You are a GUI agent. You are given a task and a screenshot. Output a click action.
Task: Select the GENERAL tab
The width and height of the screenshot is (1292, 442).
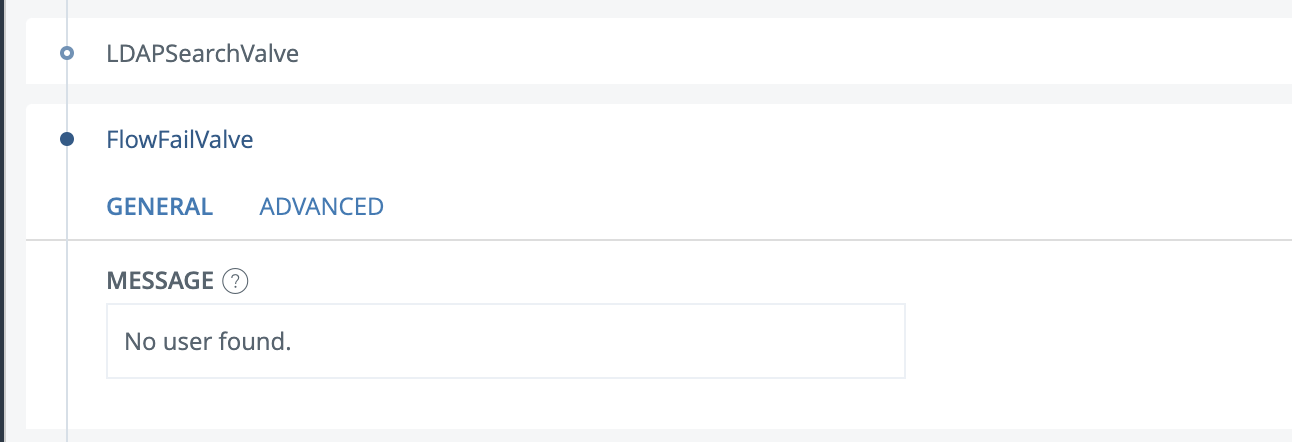point(160,206)
